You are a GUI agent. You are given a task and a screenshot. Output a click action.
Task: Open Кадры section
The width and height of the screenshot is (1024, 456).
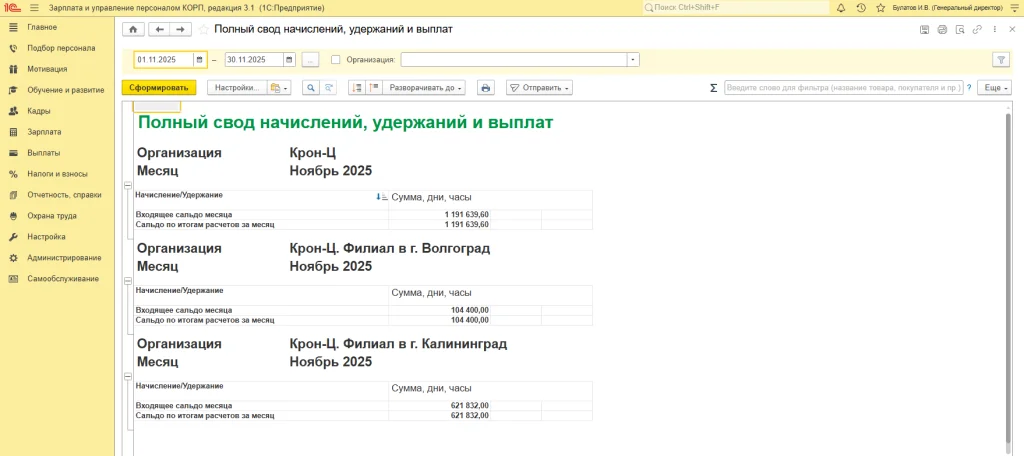click(39, 111)
